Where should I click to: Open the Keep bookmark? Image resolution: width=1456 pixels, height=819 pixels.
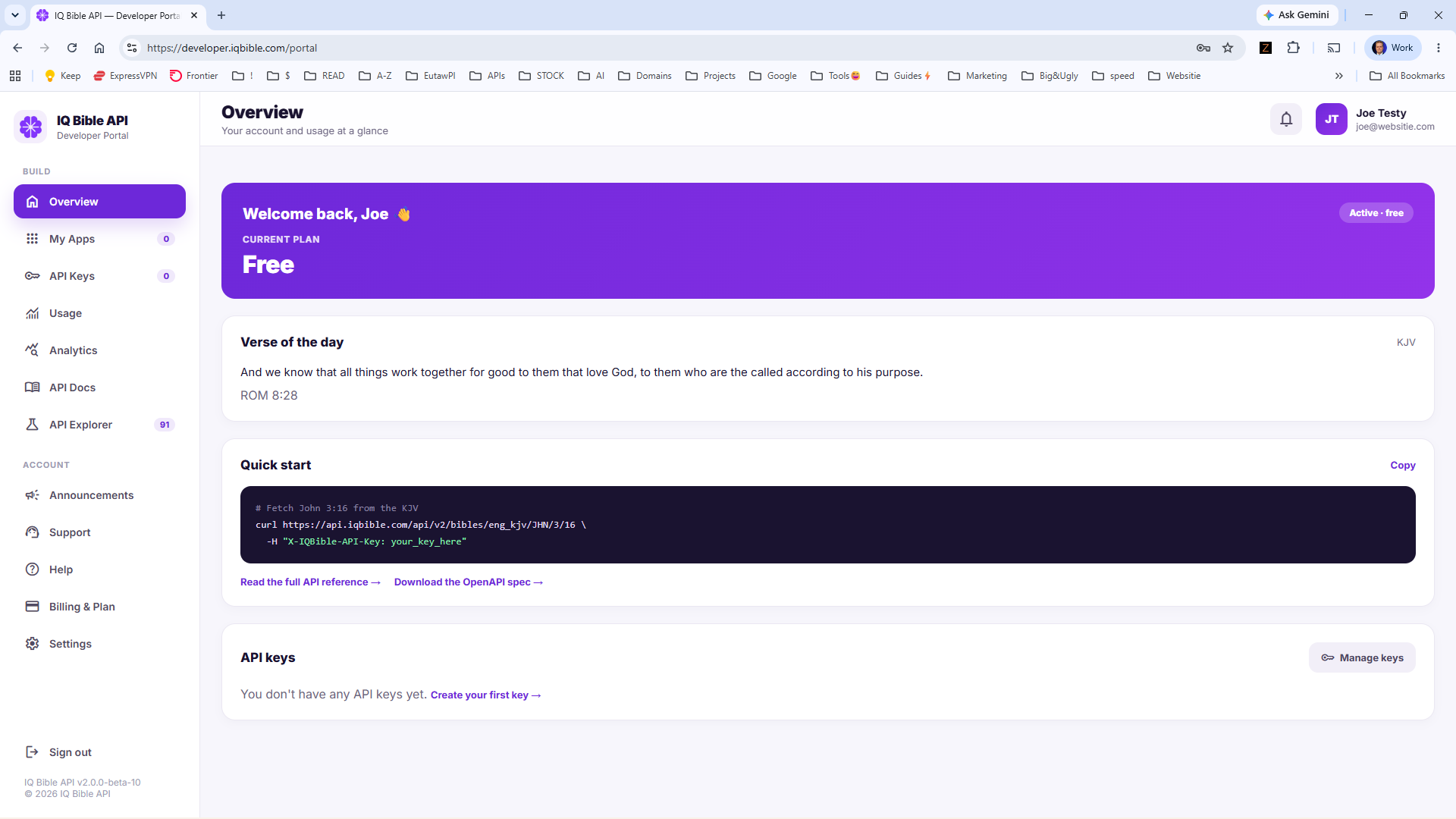(x=63, y=76)
